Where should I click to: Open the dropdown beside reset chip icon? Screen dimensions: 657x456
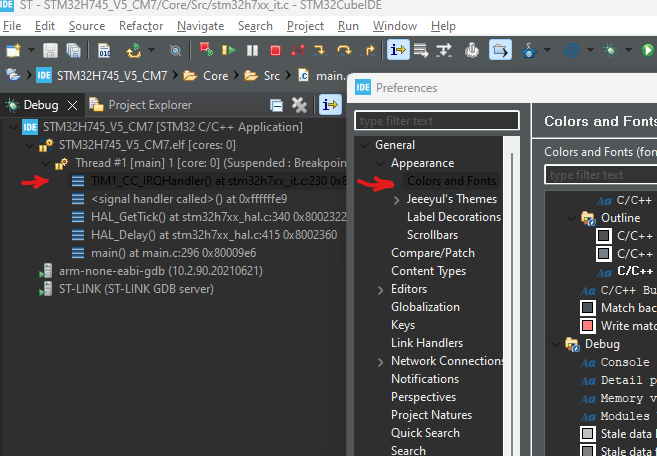[x=152, y=50]
